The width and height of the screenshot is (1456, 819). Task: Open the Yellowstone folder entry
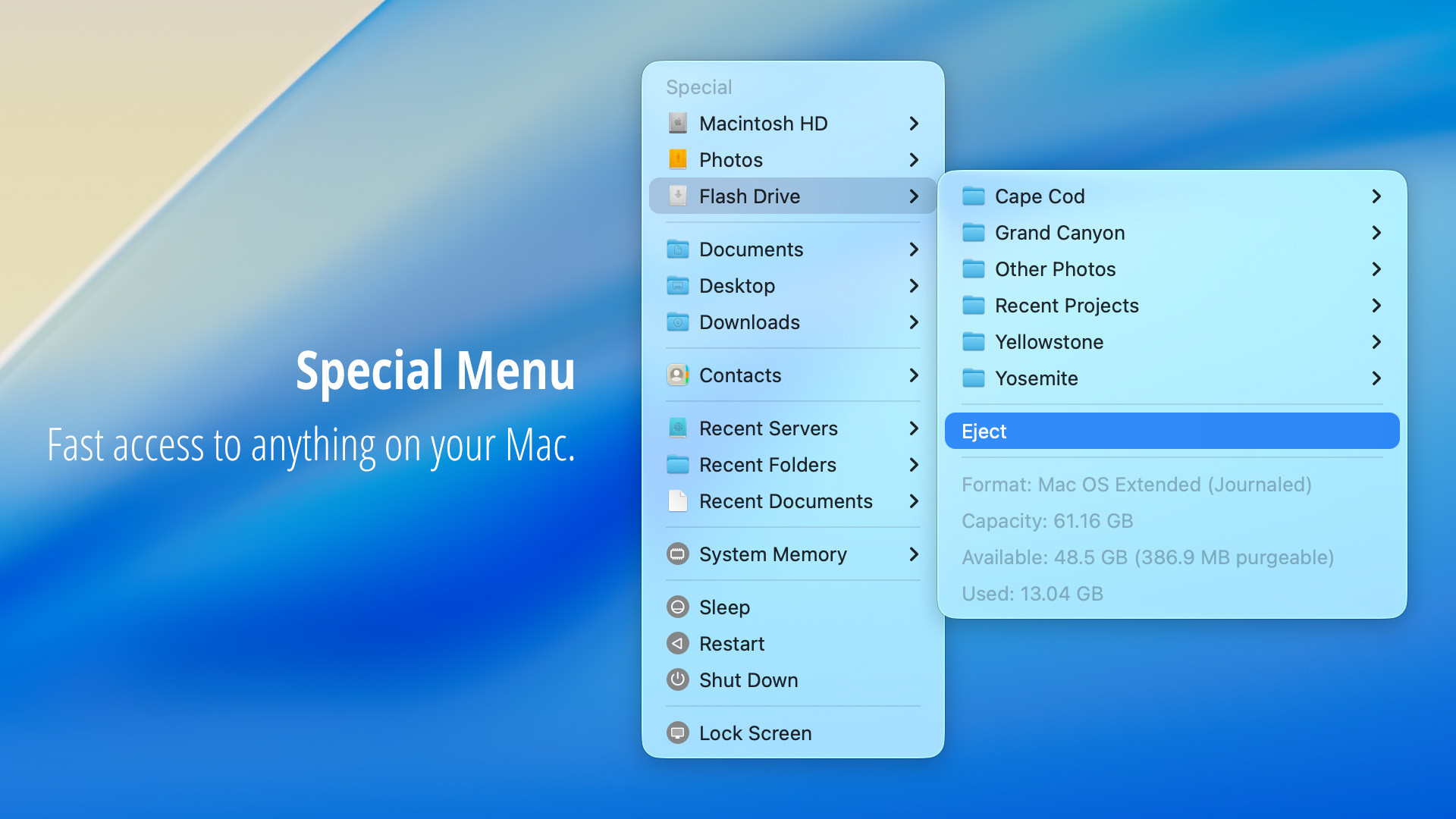[x=1172, y=341]
